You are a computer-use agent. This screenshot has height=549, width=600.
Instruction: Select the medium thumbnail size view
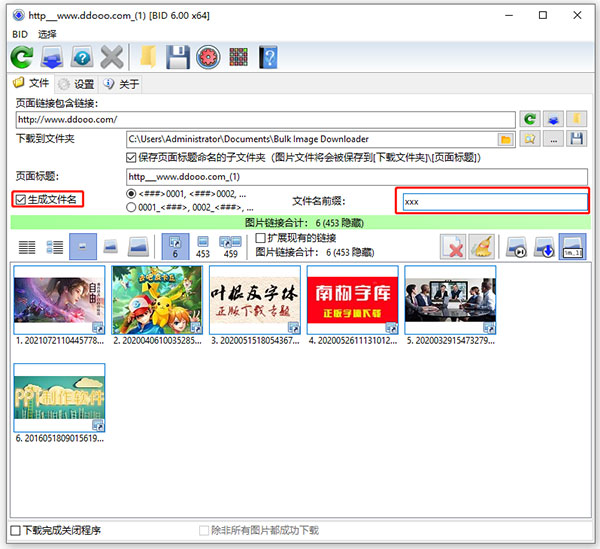pyautogui.click(x=111, y=247)
